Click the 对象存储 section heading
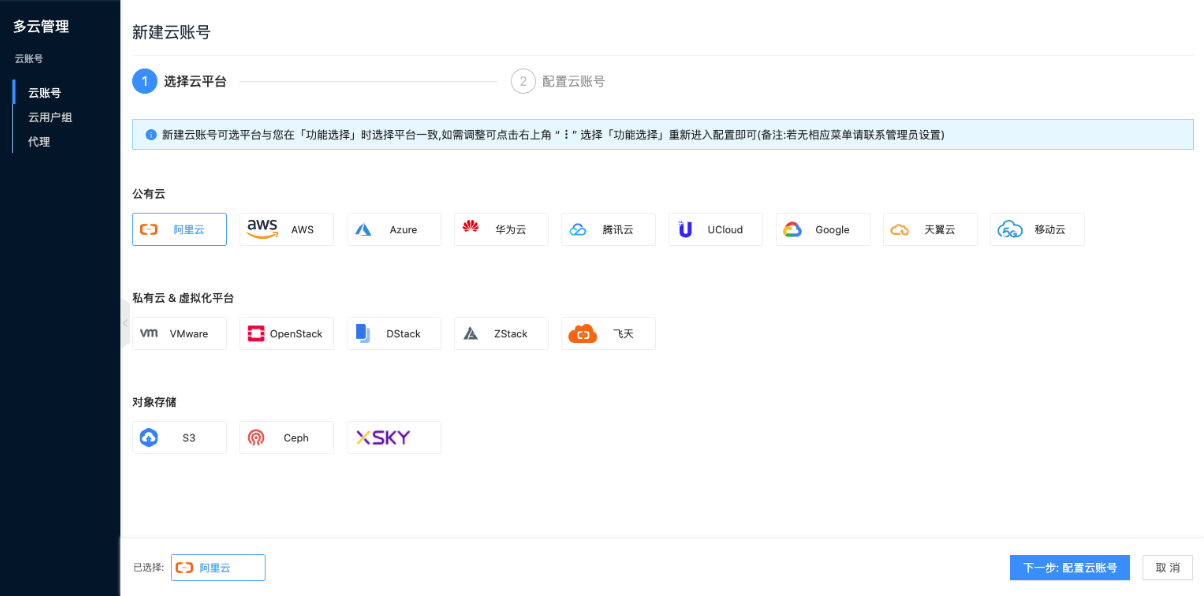 coord(154,401)
